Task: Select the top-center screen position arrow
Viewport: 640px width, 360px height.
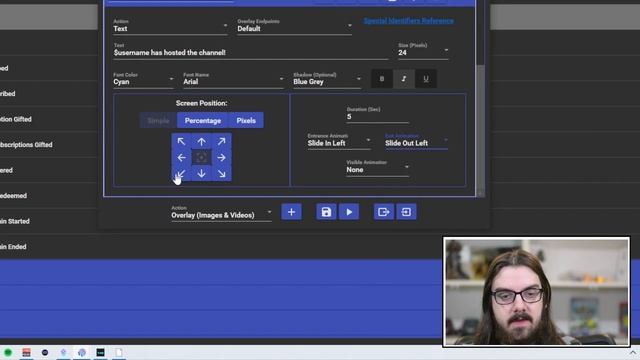Action: coord(201,142)
